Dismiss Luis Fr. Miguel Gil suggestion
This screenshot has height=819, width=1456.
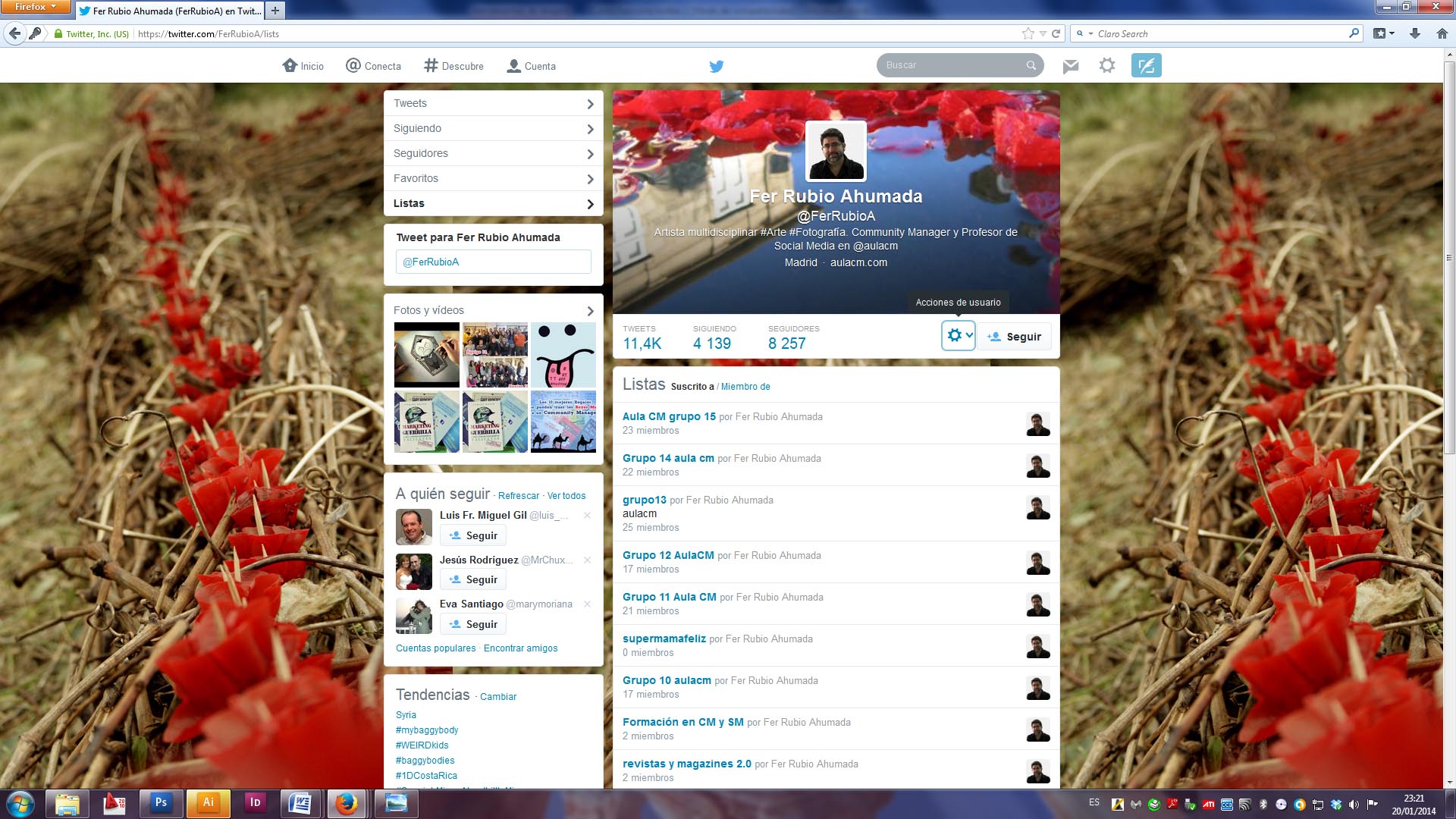pos(587,516)
